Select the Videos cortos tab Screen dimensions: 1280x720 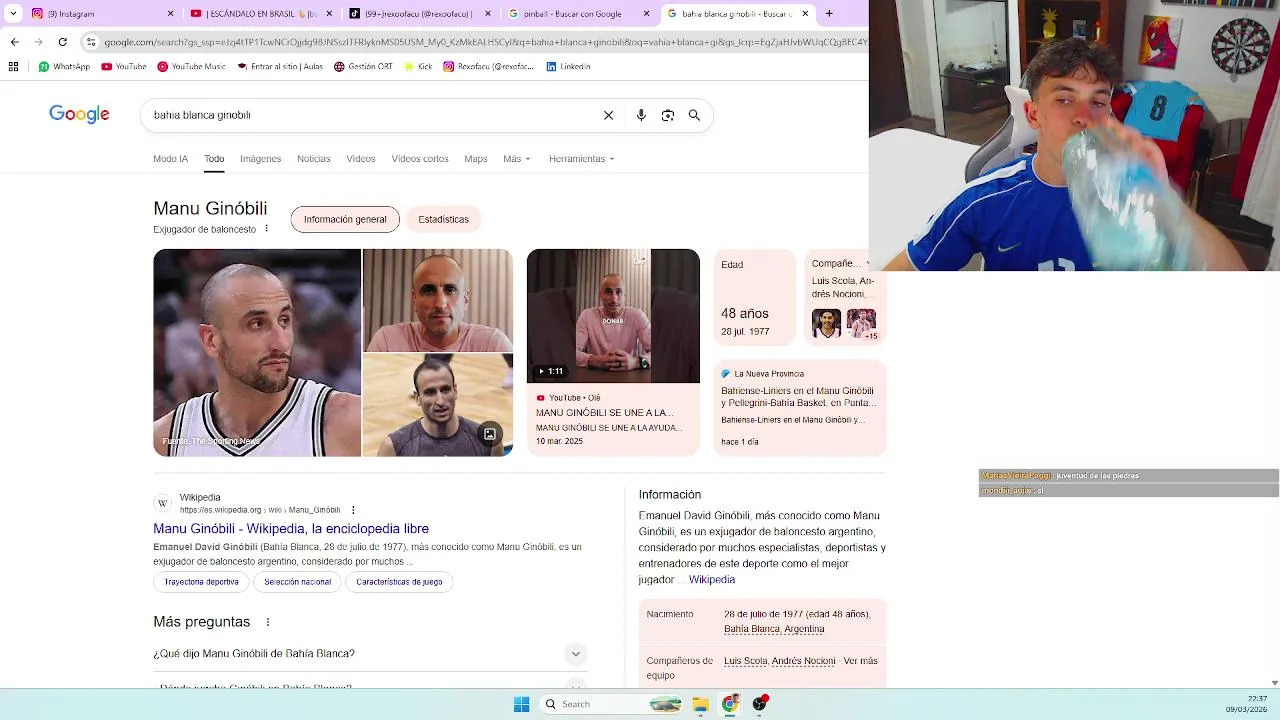pos(420,159)
